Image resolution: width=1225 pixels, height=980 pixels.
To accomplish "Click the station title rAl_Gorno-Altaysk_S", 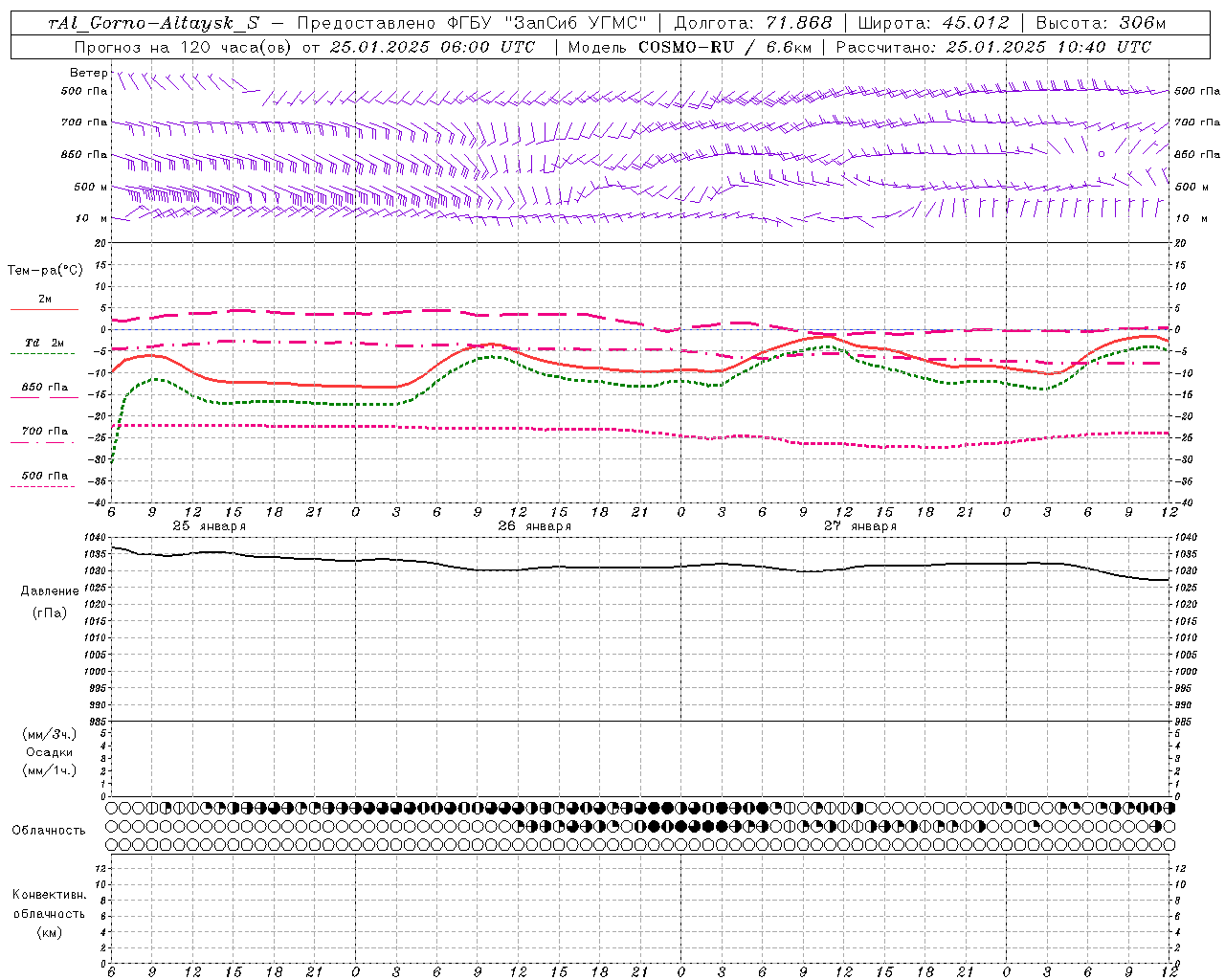I will (x=153, y=23).
